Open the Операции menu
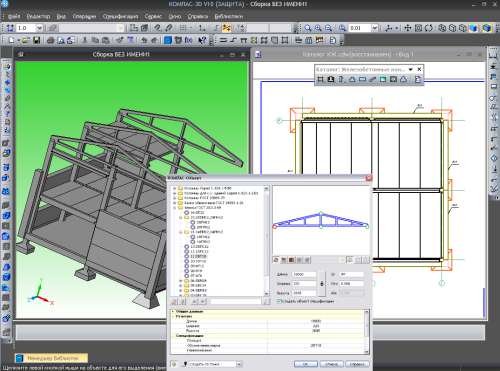500x371 pixels. 84,16
